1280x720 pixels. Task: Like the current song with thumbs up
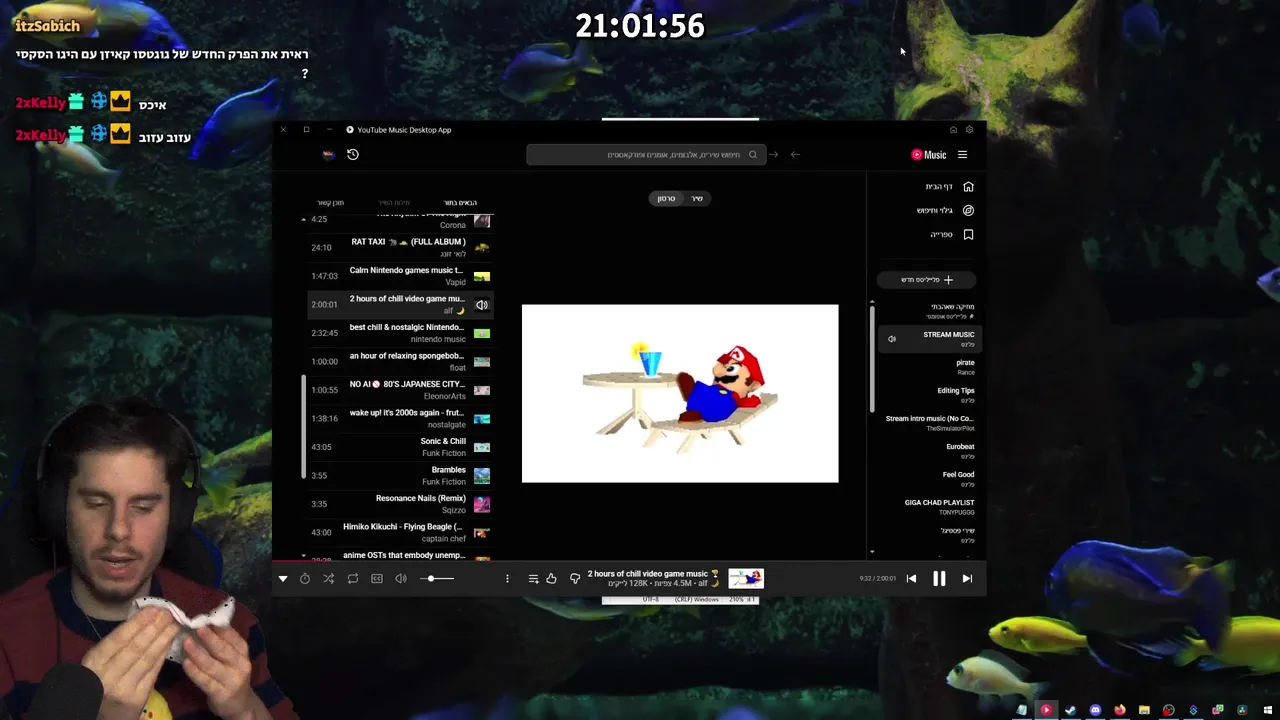point(551,578)
